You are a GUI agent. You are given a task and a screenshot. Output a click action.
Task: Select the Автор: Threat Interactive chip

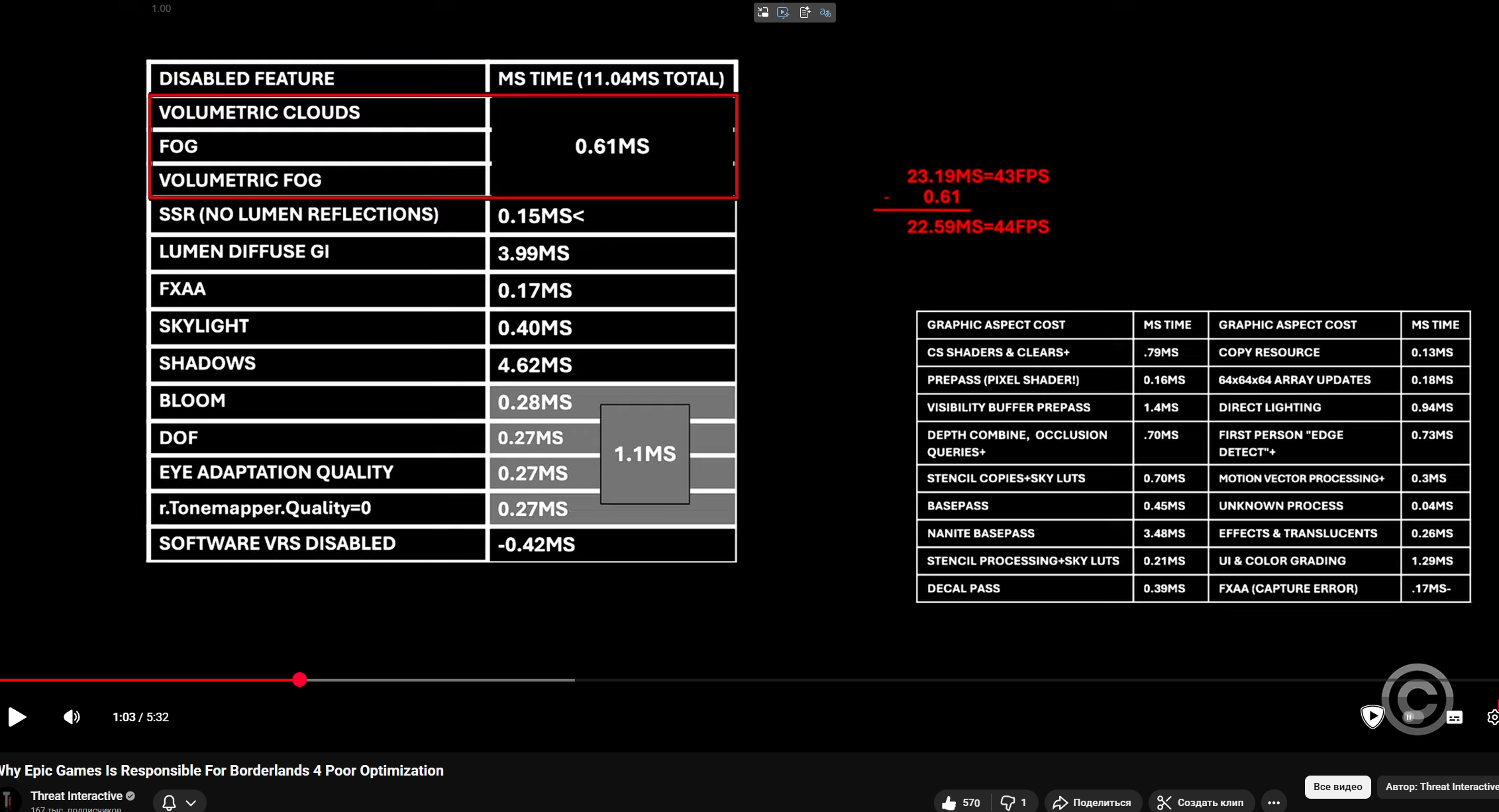pos(1441,787)
